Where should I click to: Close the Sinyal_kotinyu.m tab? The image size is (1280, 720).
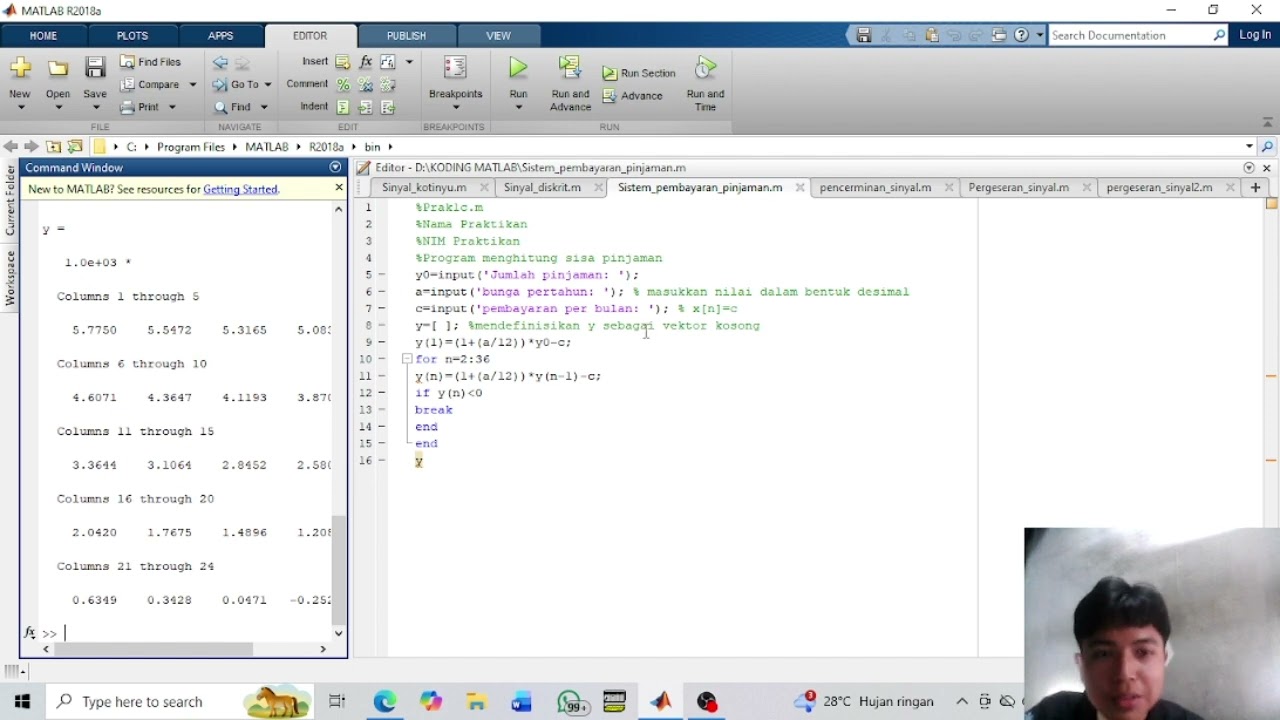(484, 188)
